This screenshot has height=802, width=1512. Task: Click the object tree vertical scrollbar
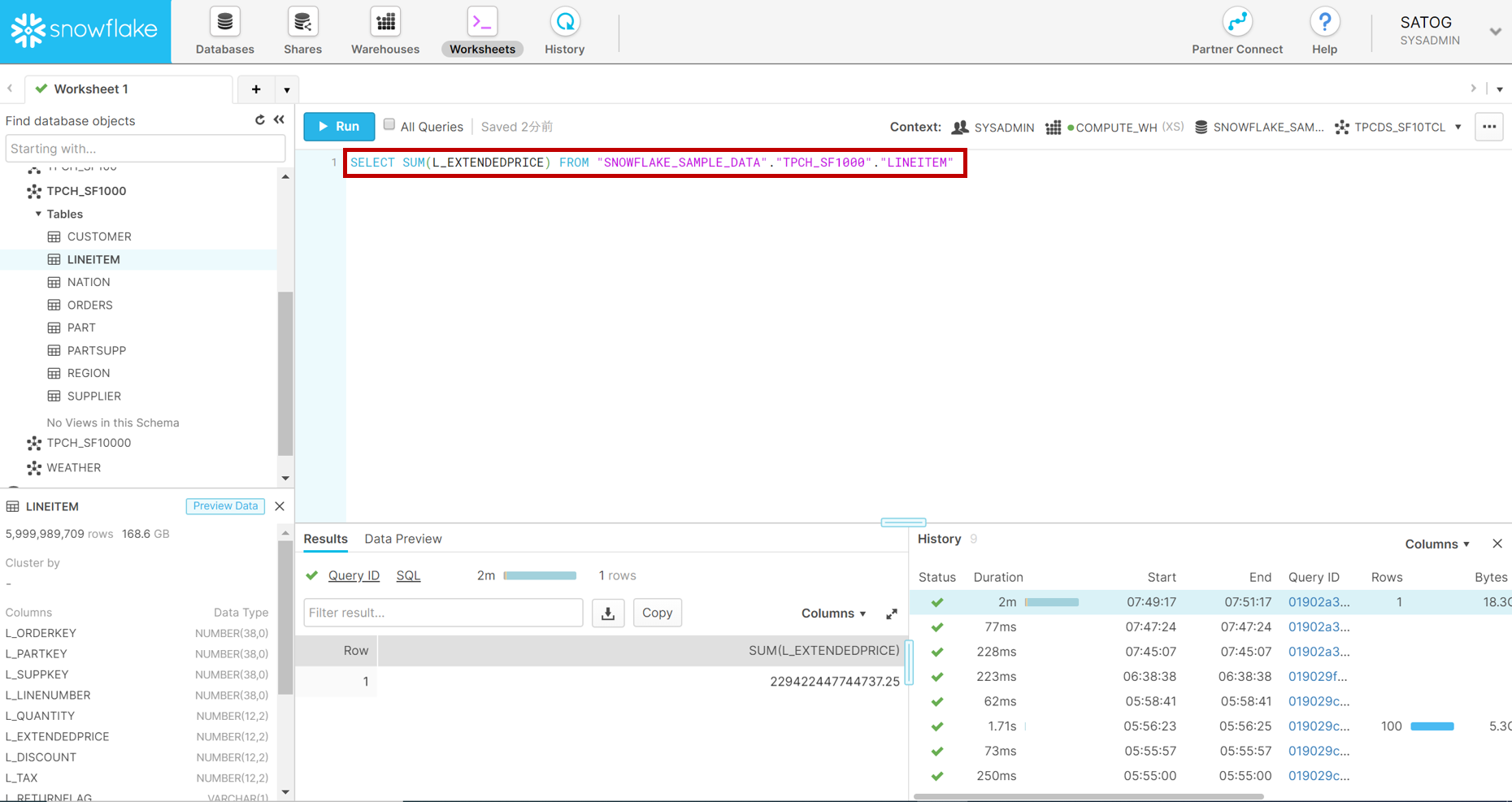click(x=285, y=374)
